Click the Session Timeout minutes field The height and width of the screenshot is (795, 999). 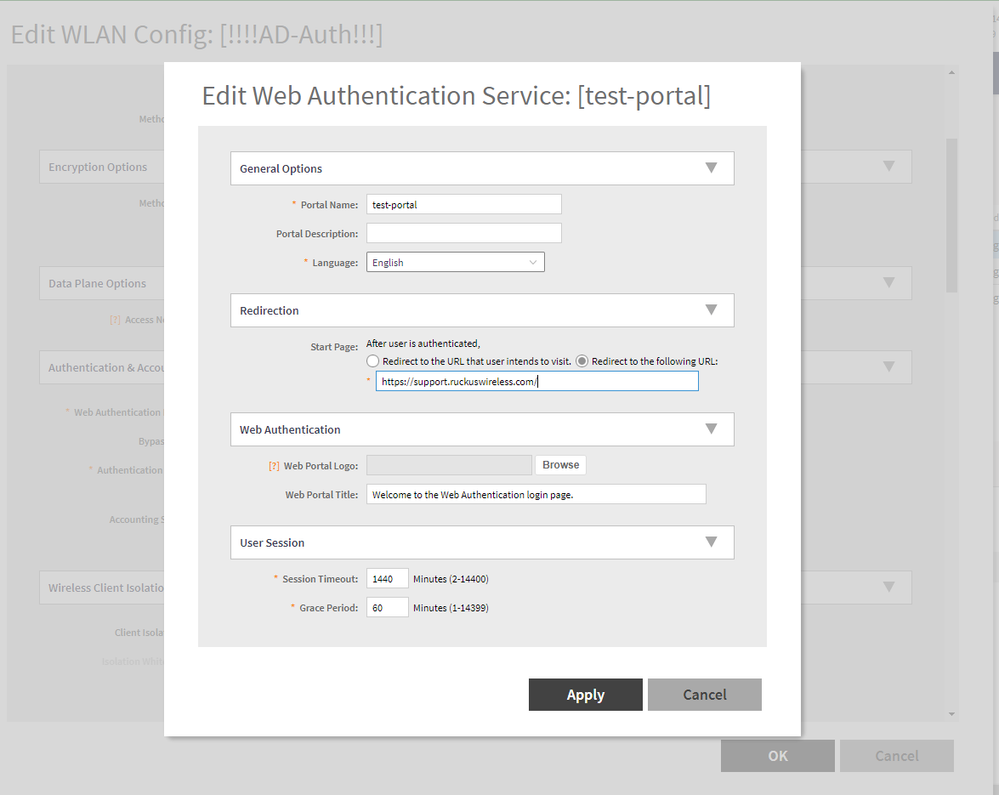click(x=387, y=579)
